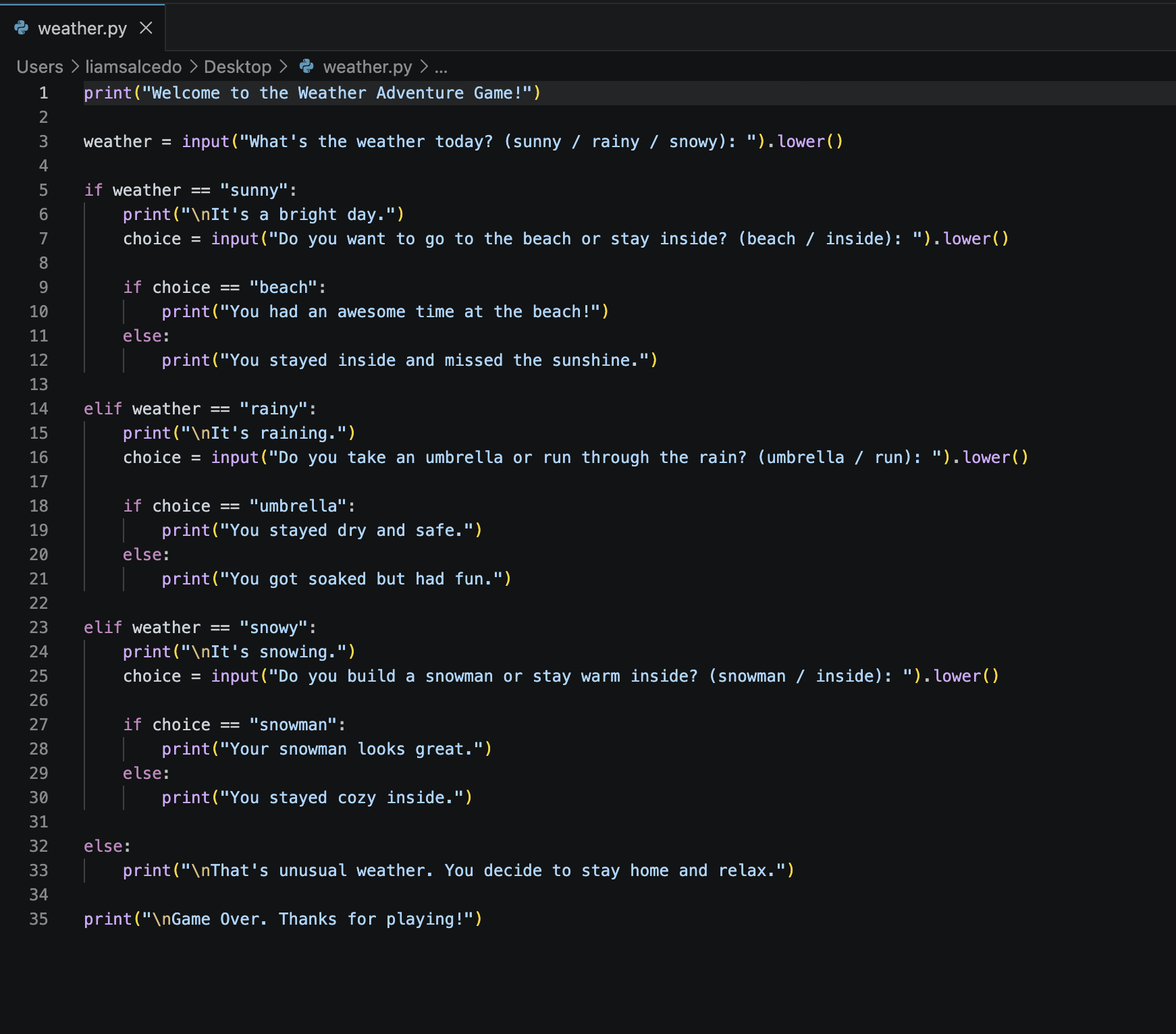This screenshot has height=1034, width=1176.
Task: Click line number 14 in the gutter
Action: (38, 408)
